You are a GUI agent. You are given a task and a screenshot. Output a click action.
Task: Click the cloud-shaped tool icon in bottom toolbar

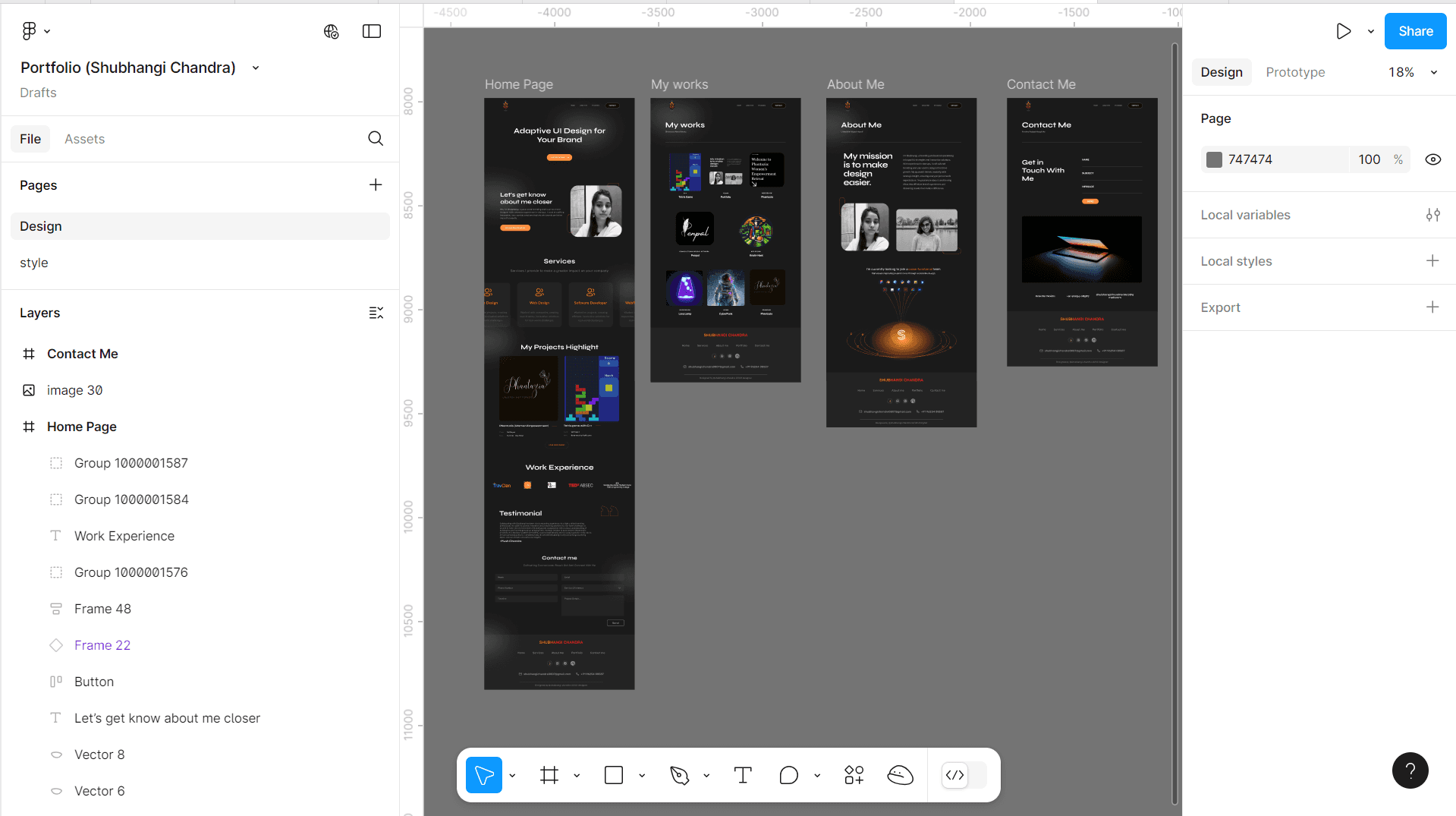900,775
